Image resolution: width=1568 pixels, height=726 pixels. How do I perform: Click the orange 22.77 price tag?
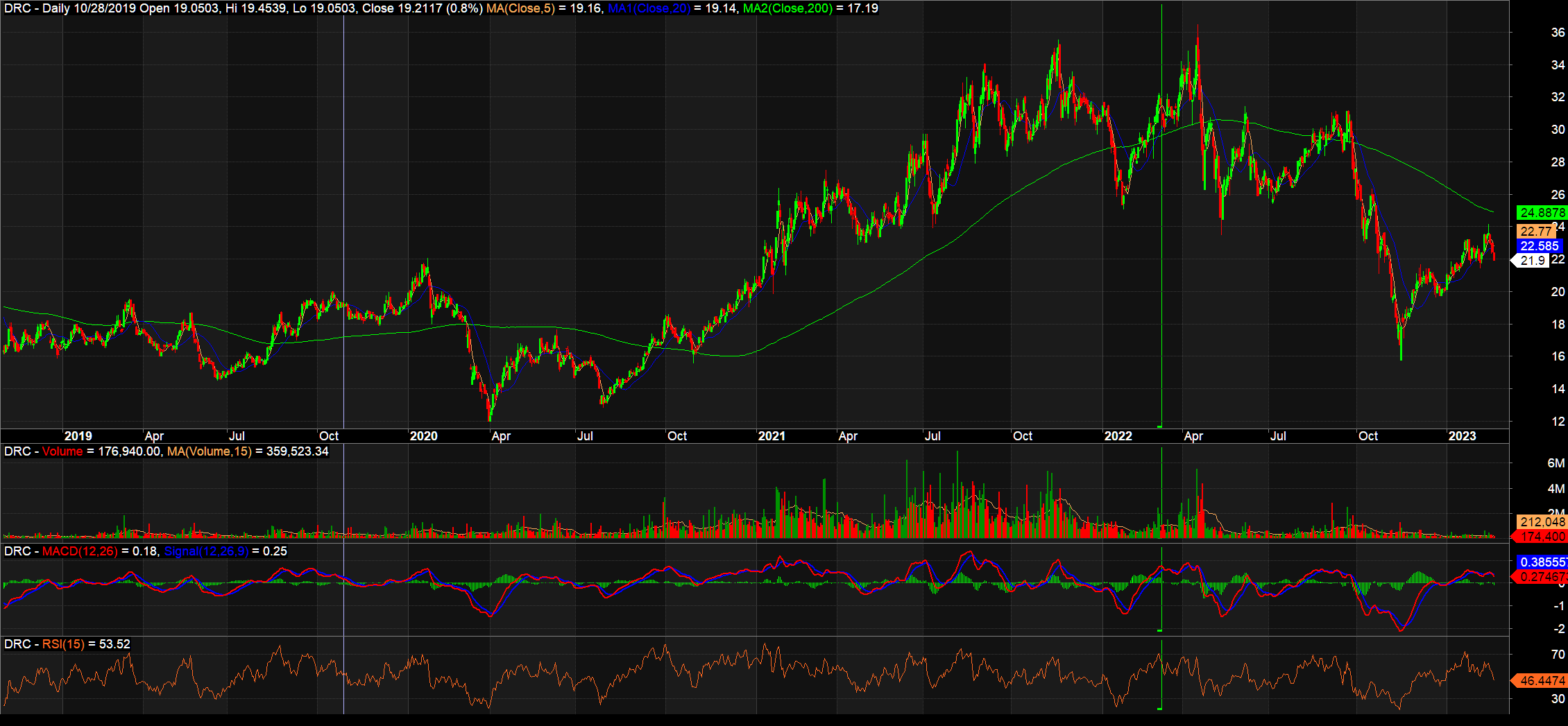[x=1535, y=231]
